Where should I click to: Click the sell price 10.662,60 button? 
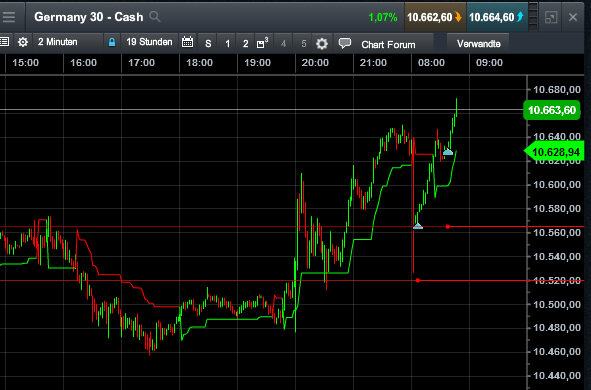coord(435,17)
